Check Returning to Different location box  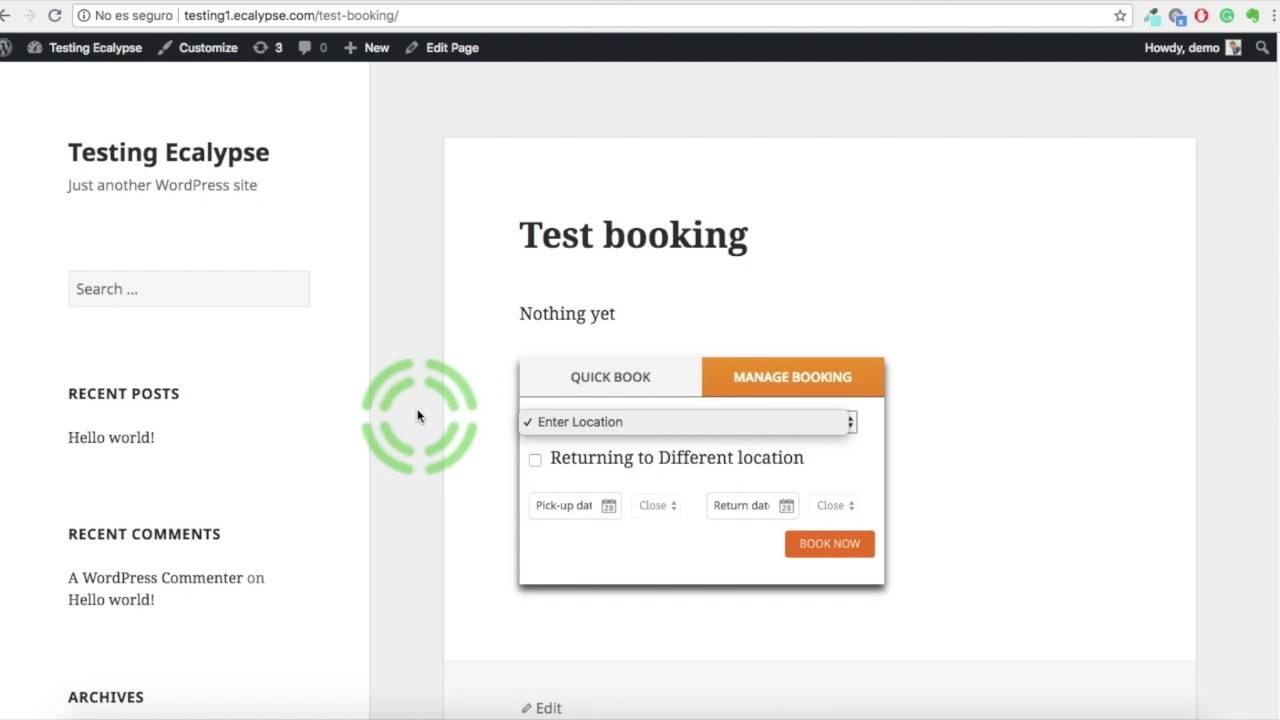535,460
